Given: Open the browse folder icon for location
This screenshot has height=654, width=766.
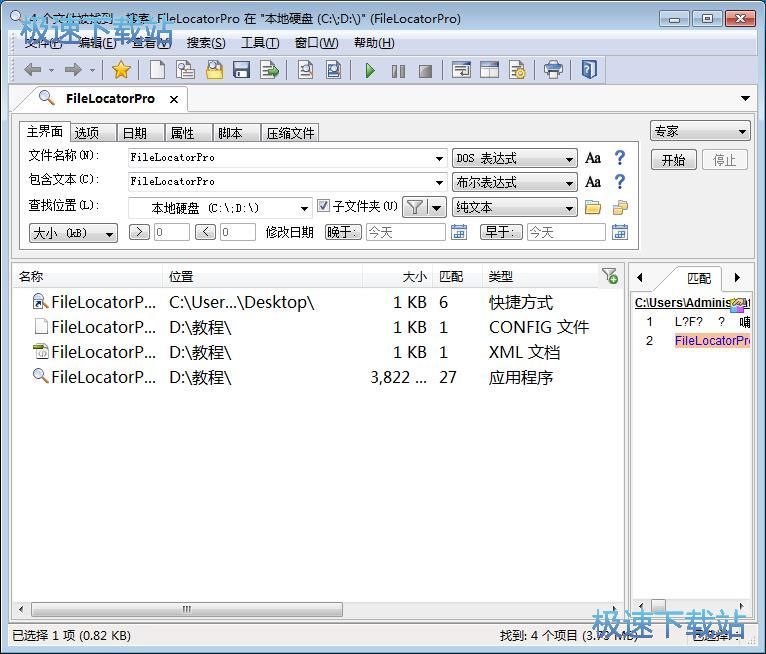Looking at the screenshot, I should (x=593, y=208).
